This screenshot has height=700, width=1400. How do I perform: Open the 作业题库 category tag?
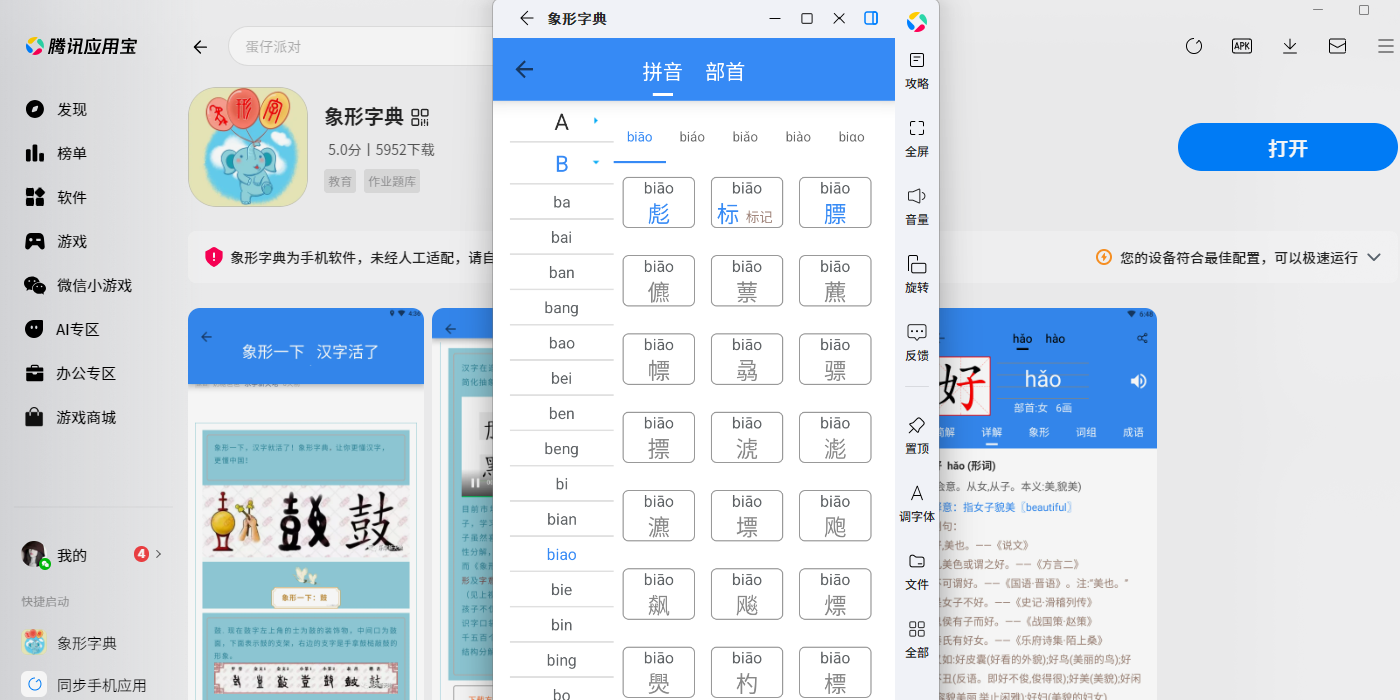point(392,181)
